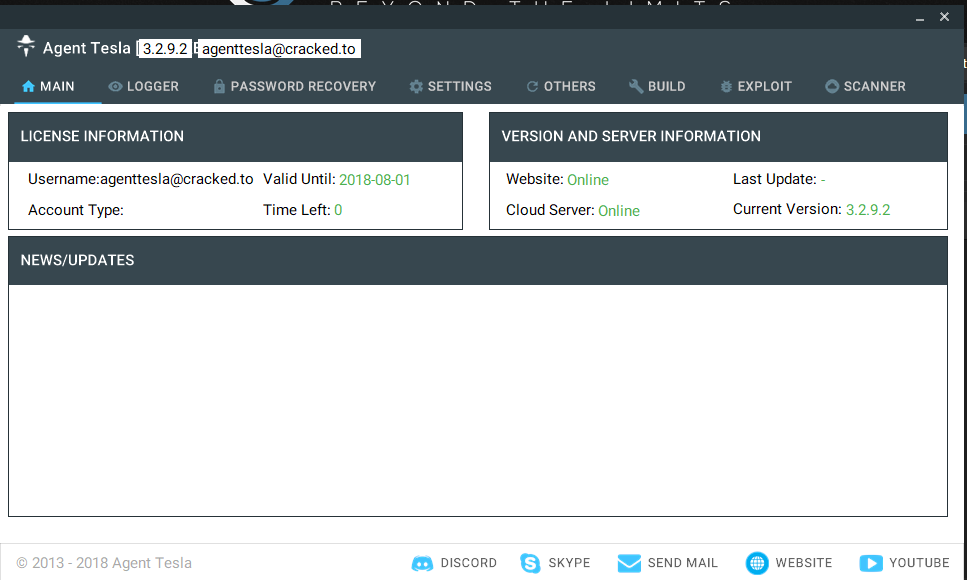967x580 pixels.
Task: Click the copyright 2013 - 2018 Agent Tesla text
Action: point(104,563)
